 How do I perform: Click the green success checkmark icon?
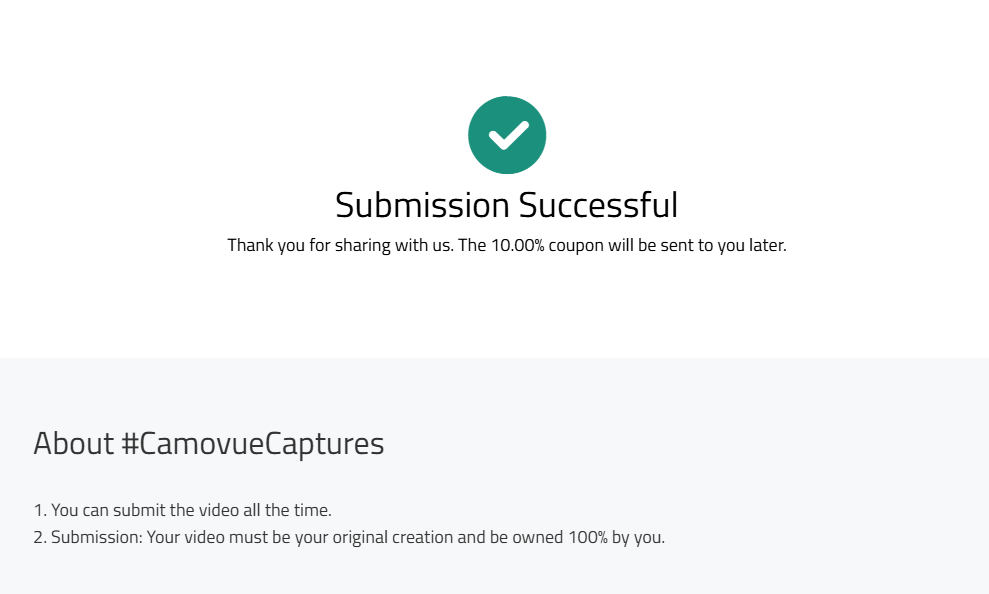pos(507,135)
